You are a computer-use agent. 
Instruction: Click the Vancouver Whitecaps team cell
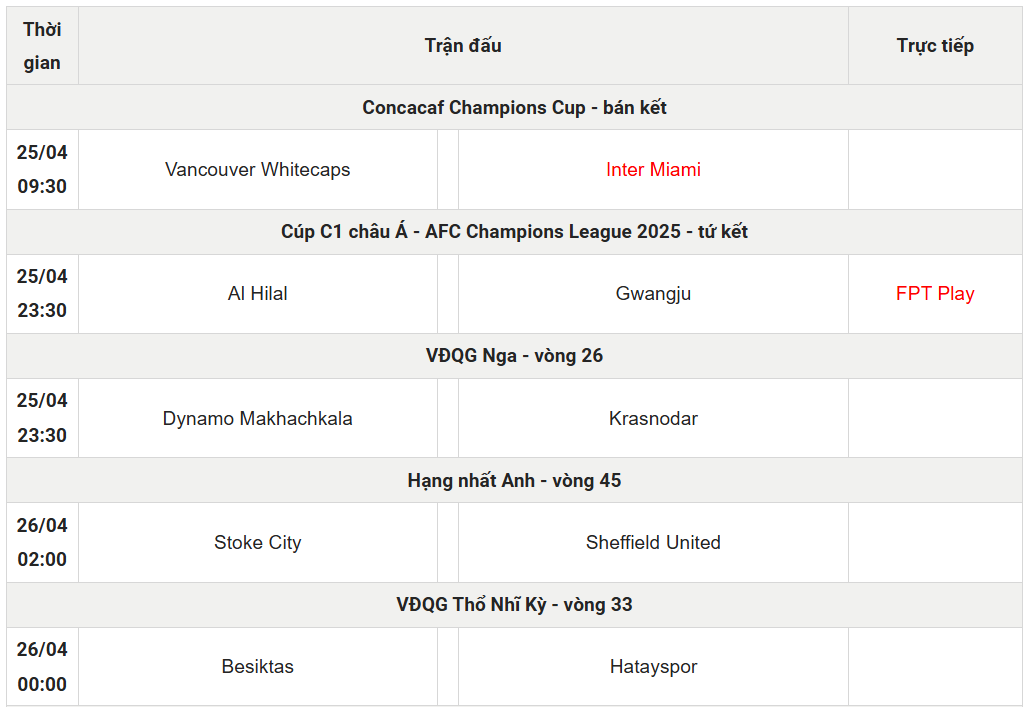258,170
